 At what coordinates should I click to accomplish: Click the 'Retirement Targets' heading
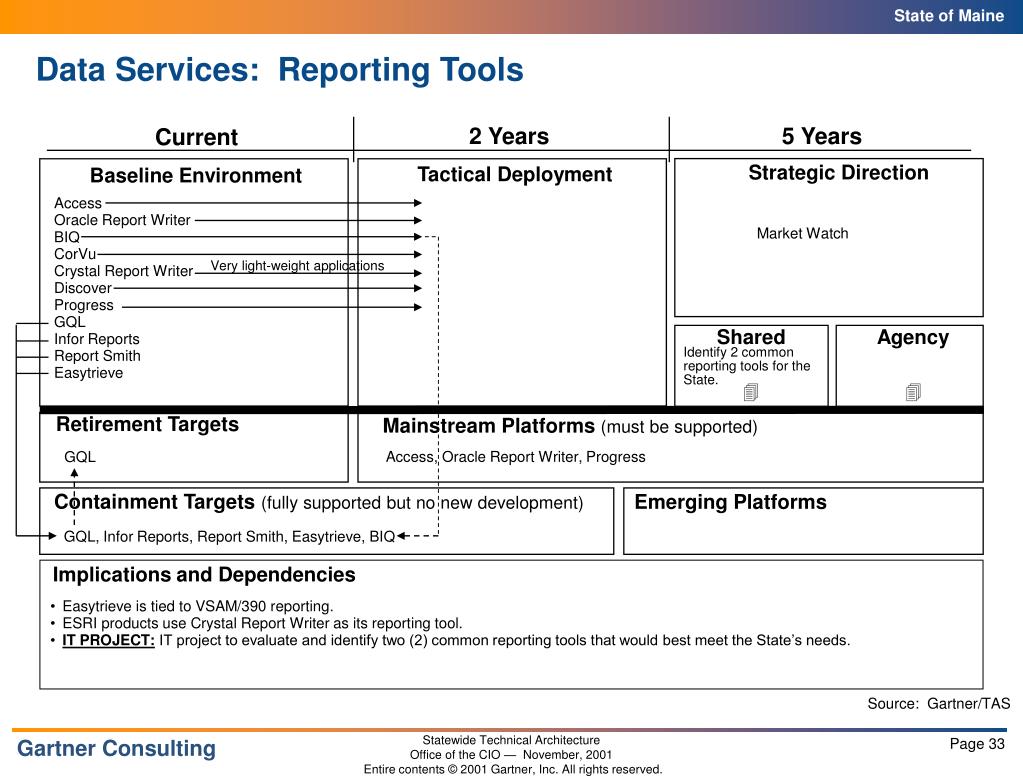[x=147, y=425]
